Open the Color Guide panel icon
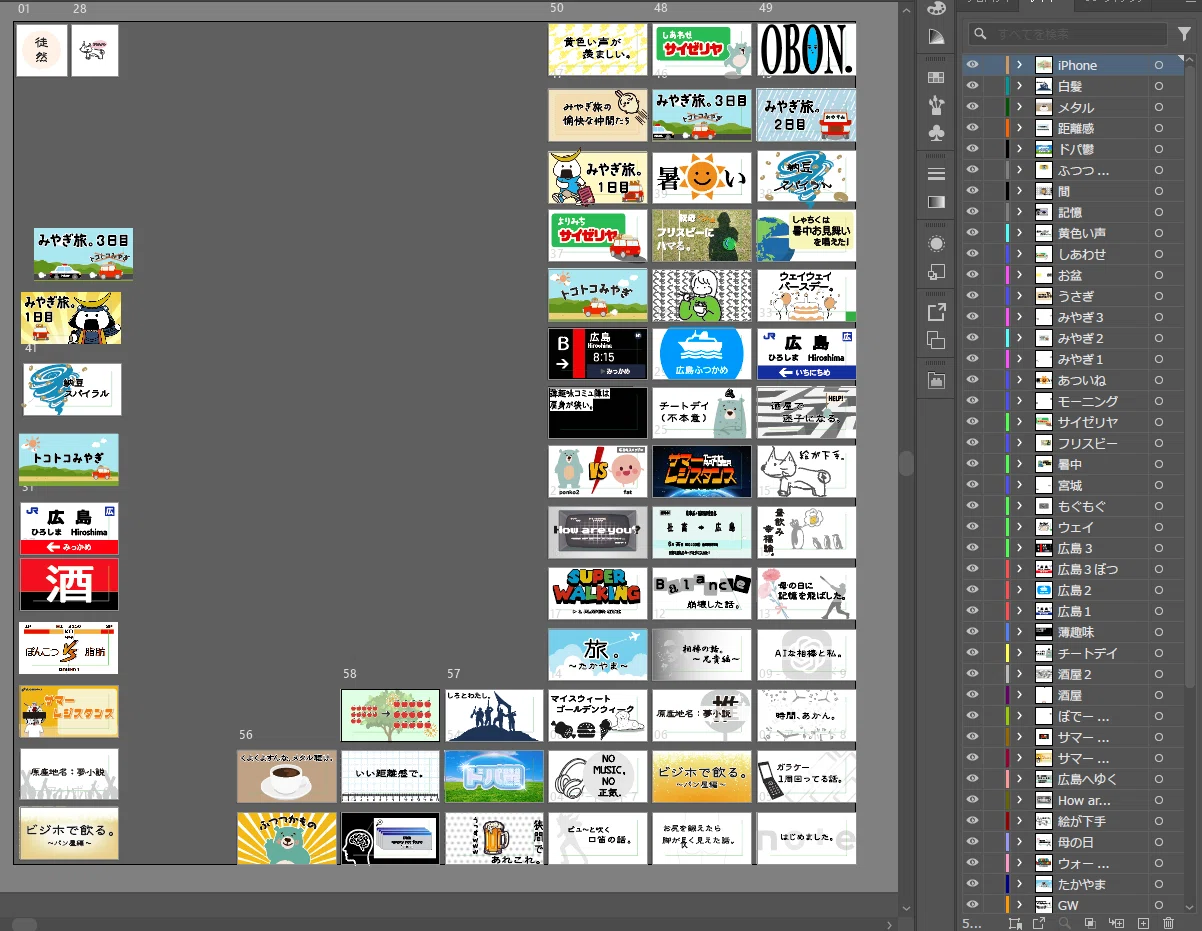Screen dimensions: 1202x931 point(936,37)
